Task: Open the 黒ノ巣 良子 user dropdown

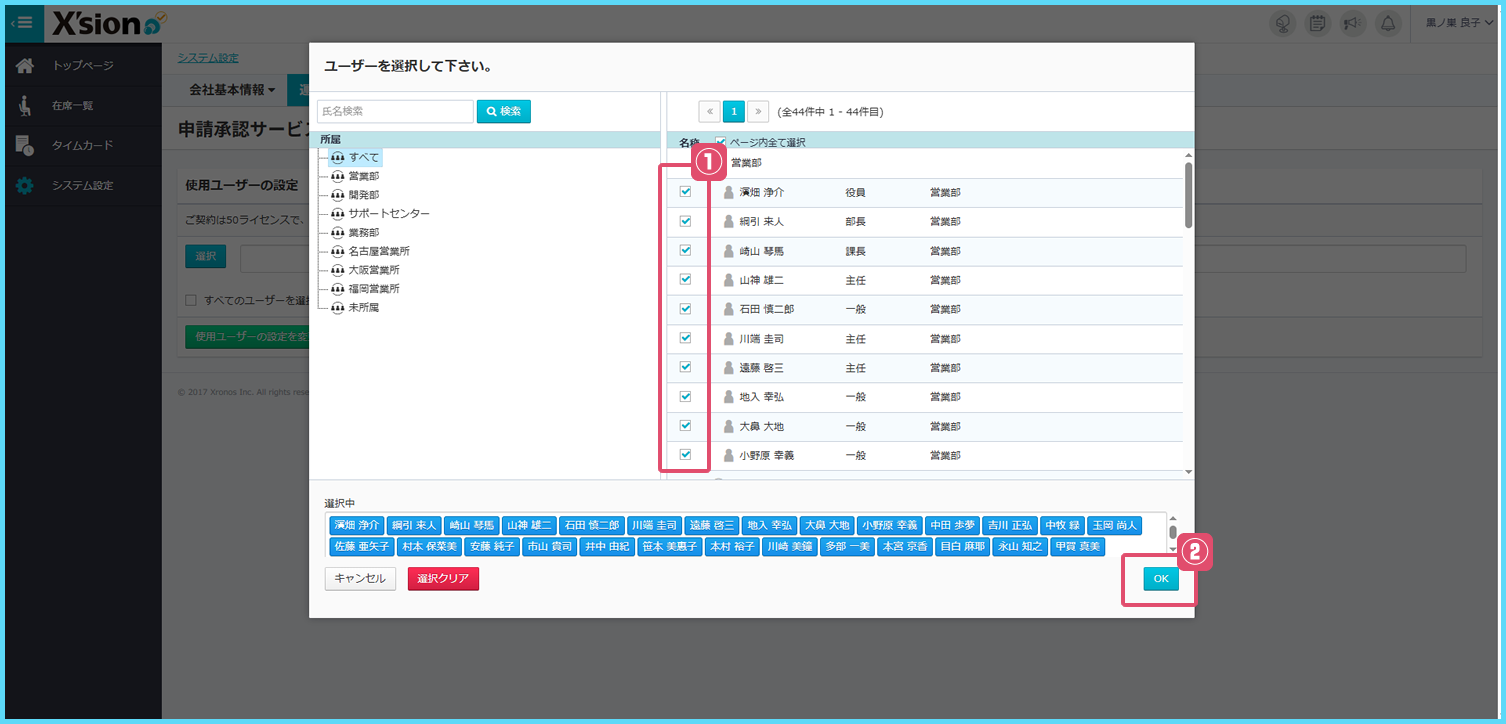Action: click(x=1458, y=23)
